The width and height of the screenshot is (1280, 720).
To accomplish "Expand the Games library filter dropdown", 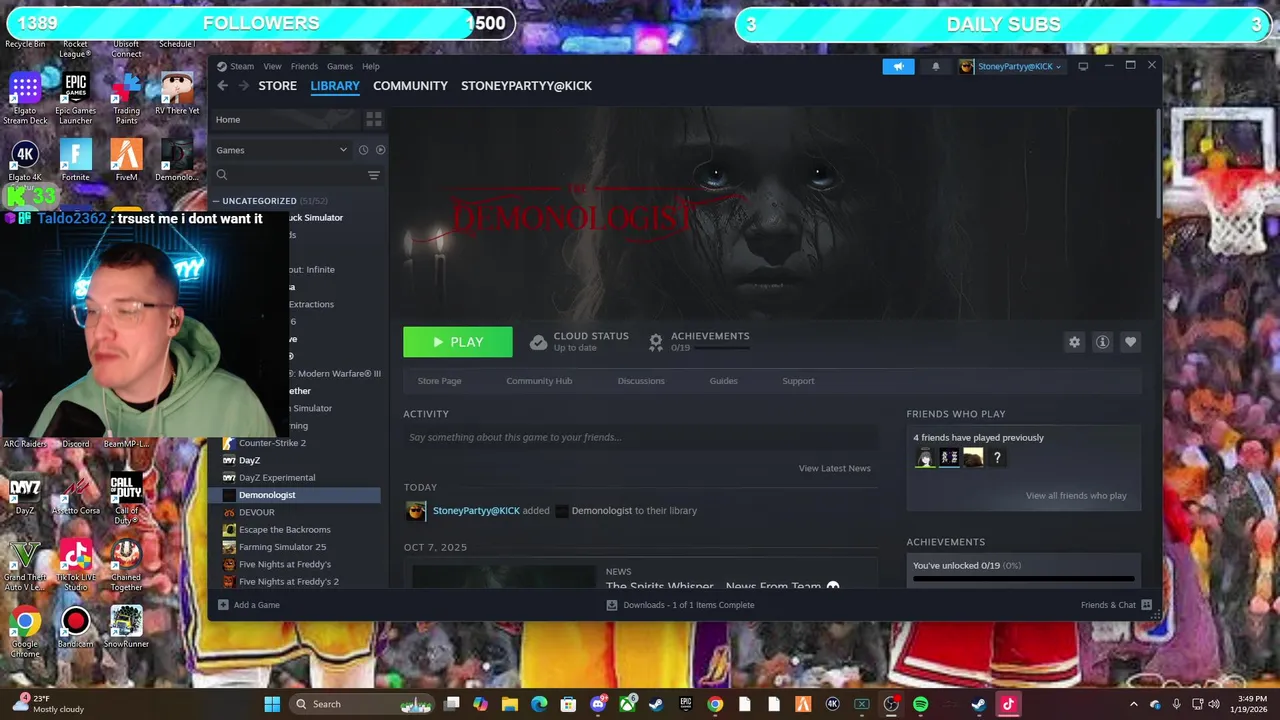I will pos(281,150).
